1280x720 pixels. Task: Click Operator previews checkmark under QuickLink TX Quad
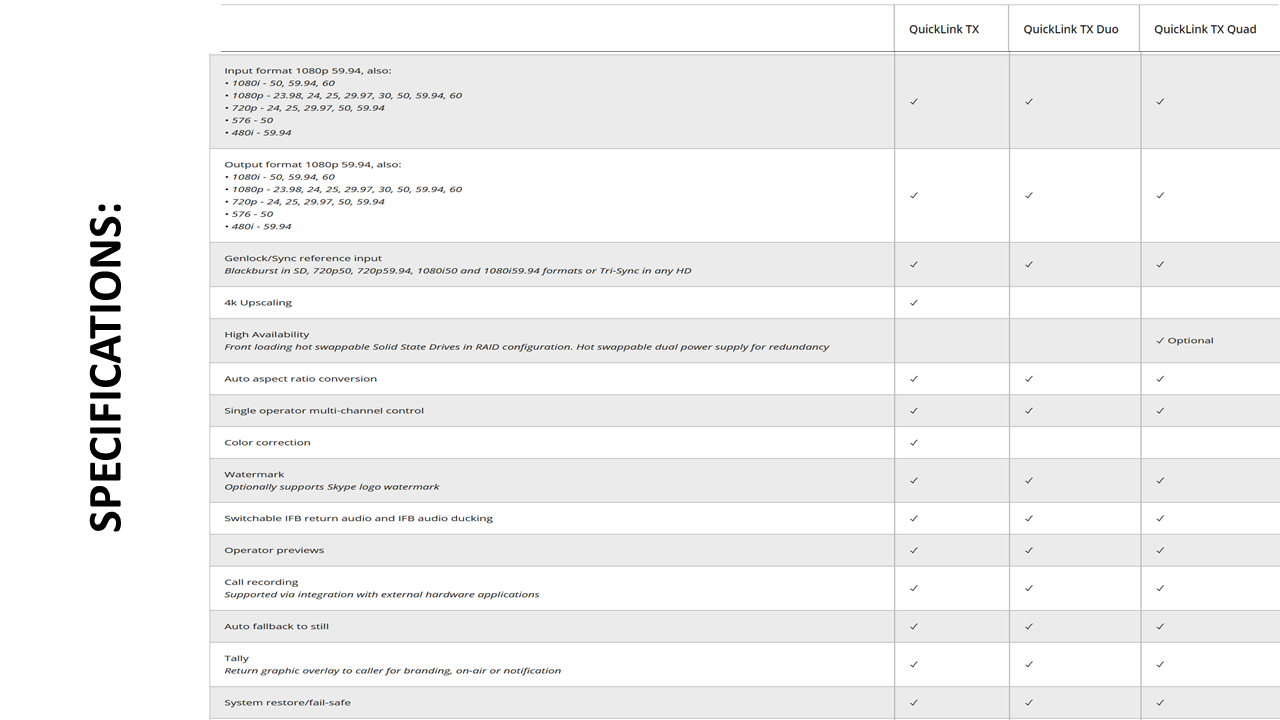(1160, 550)
